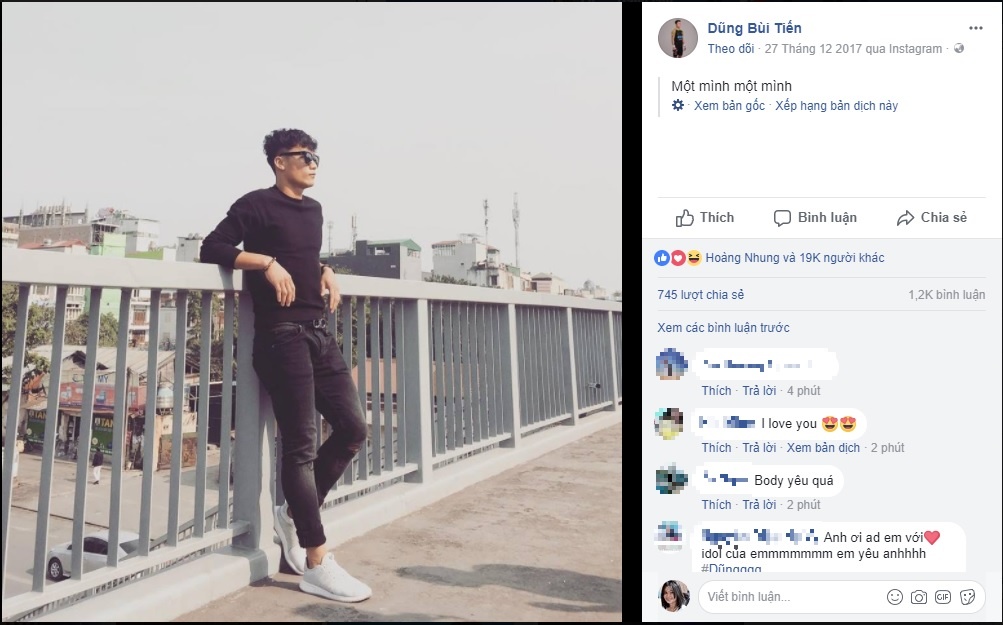Open the GIF picker in the comment box

(x=941, y=597)
